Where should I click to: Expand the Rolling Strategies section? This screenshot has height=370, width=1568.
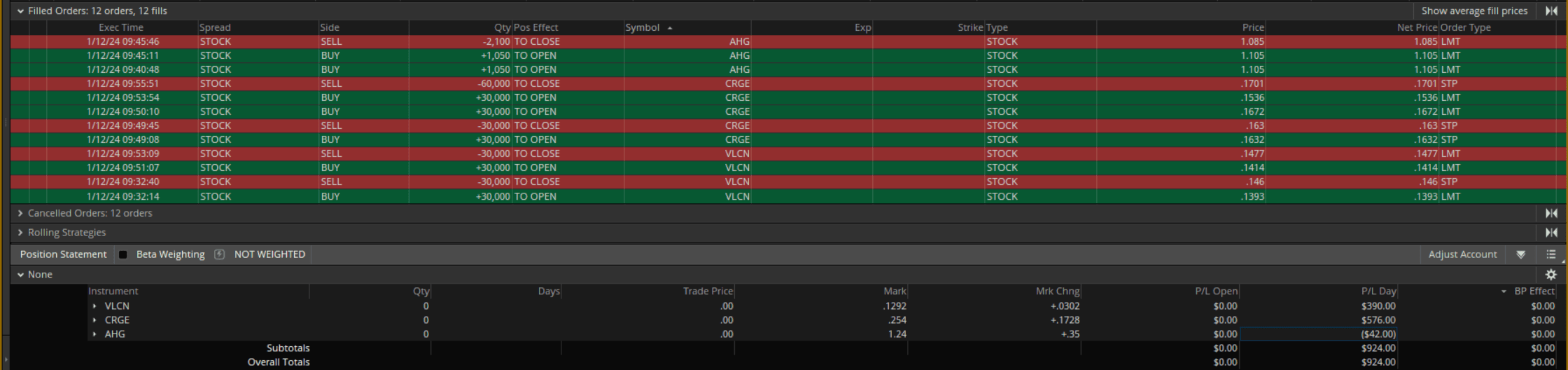[x=20, y=233]
